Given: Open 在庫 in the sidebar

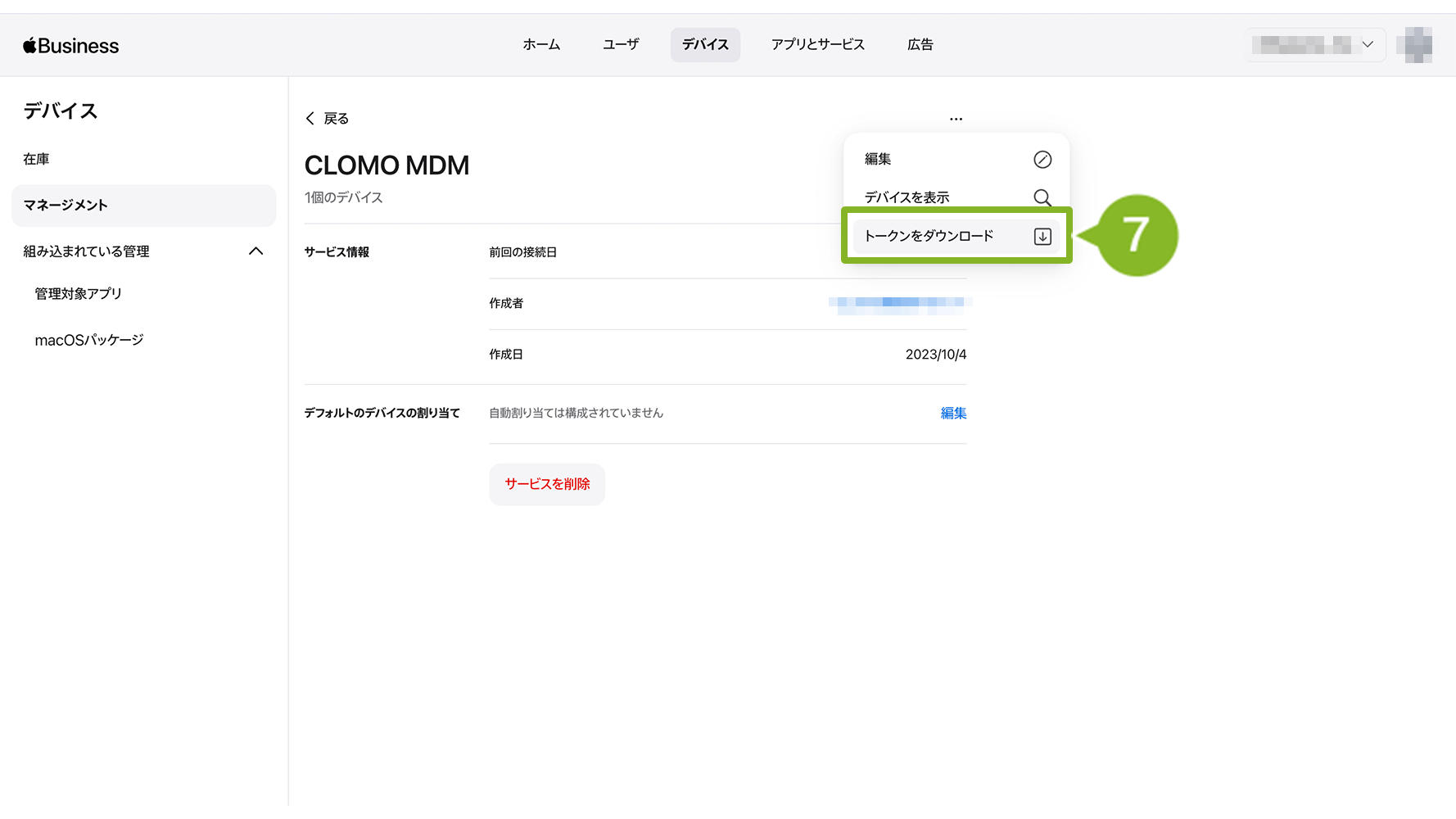Looking at the screenshot, I should point(36,159).
